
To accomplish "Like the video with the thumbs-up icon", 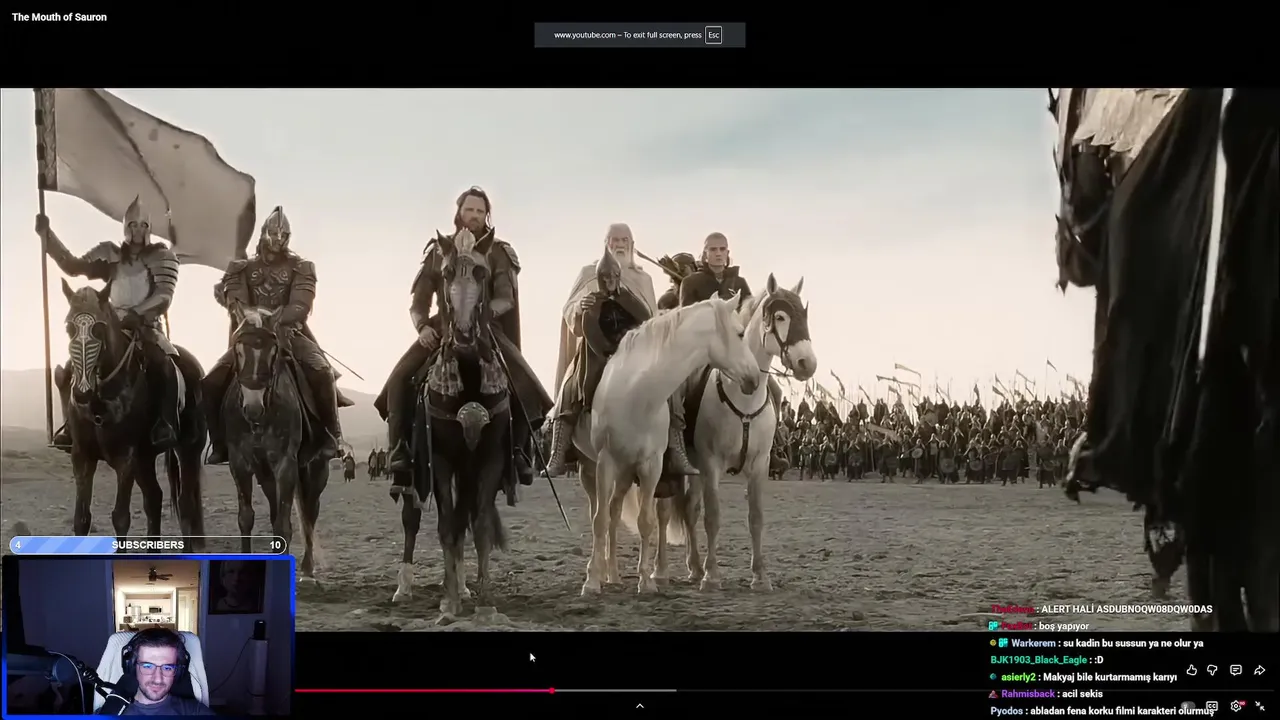I will (1191, 670).
